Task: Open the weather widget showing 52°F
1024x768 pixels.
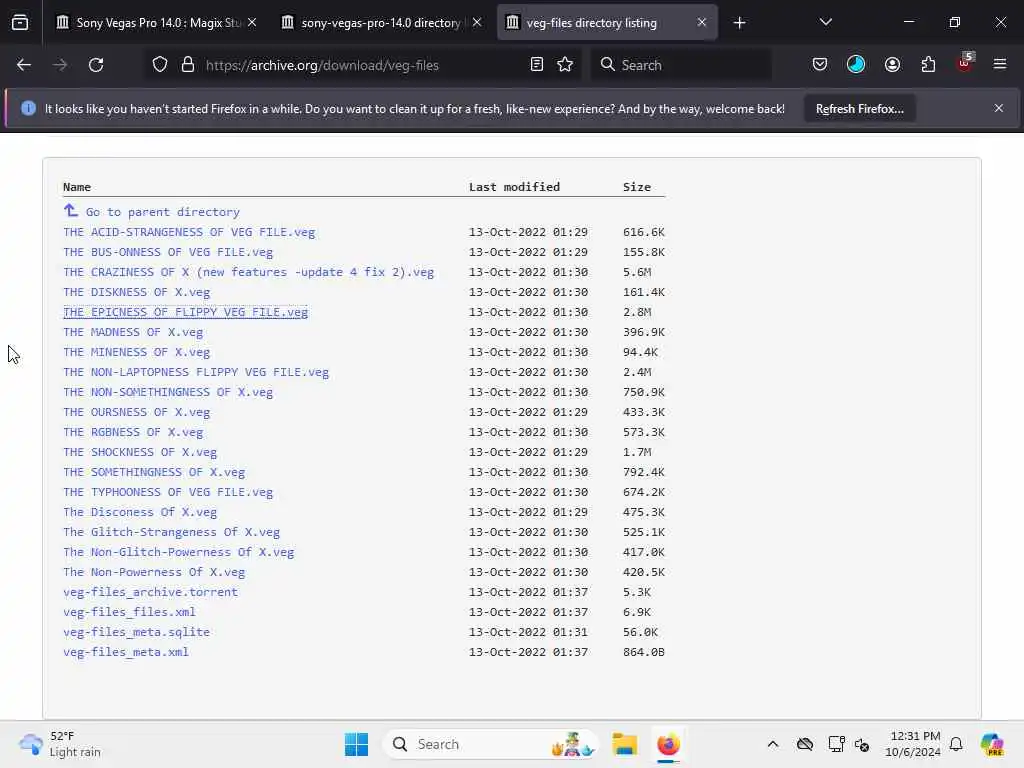Action: coord(60,744)
